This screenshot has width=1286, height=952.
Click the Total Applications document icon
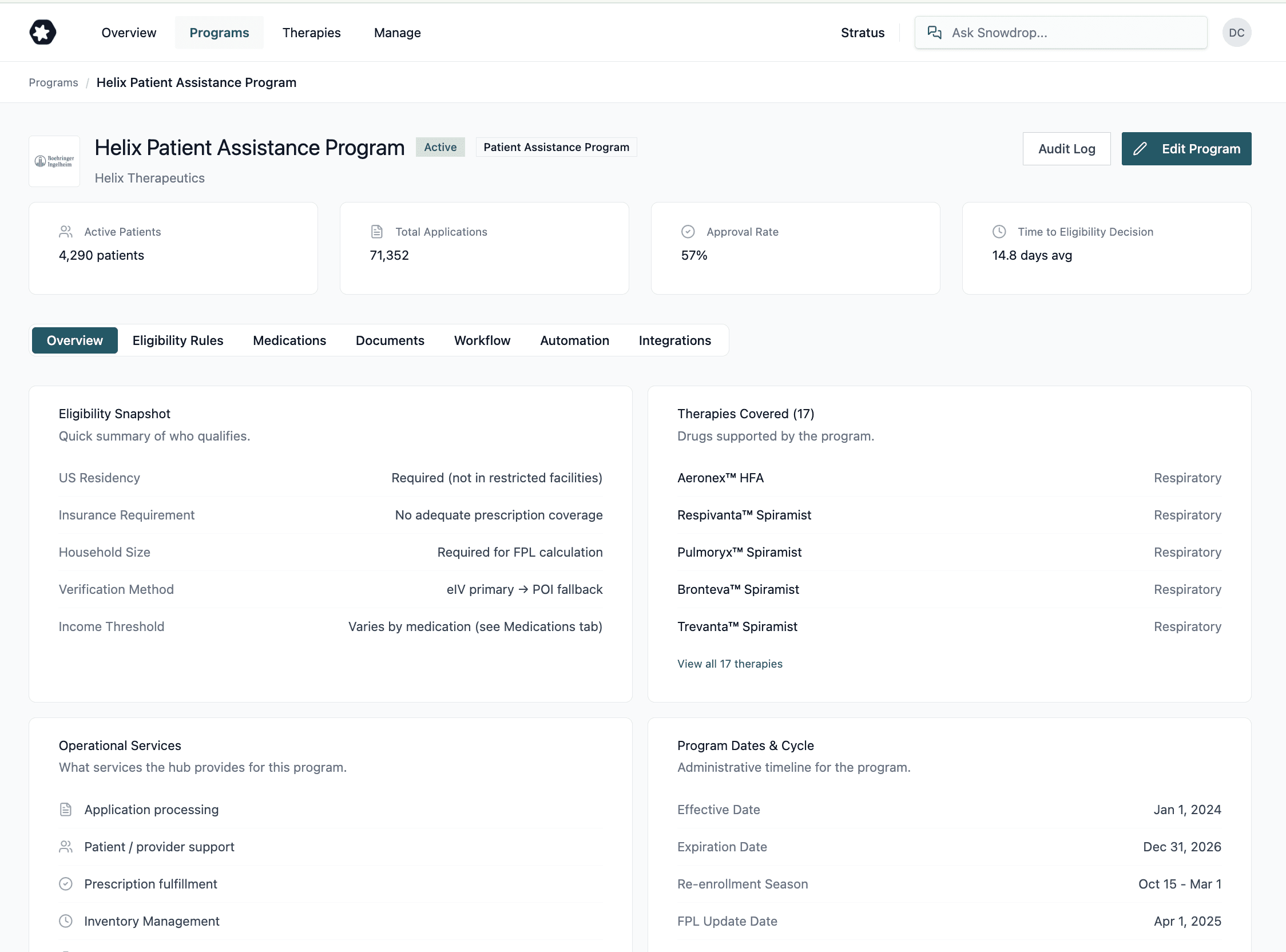(376, 231)
